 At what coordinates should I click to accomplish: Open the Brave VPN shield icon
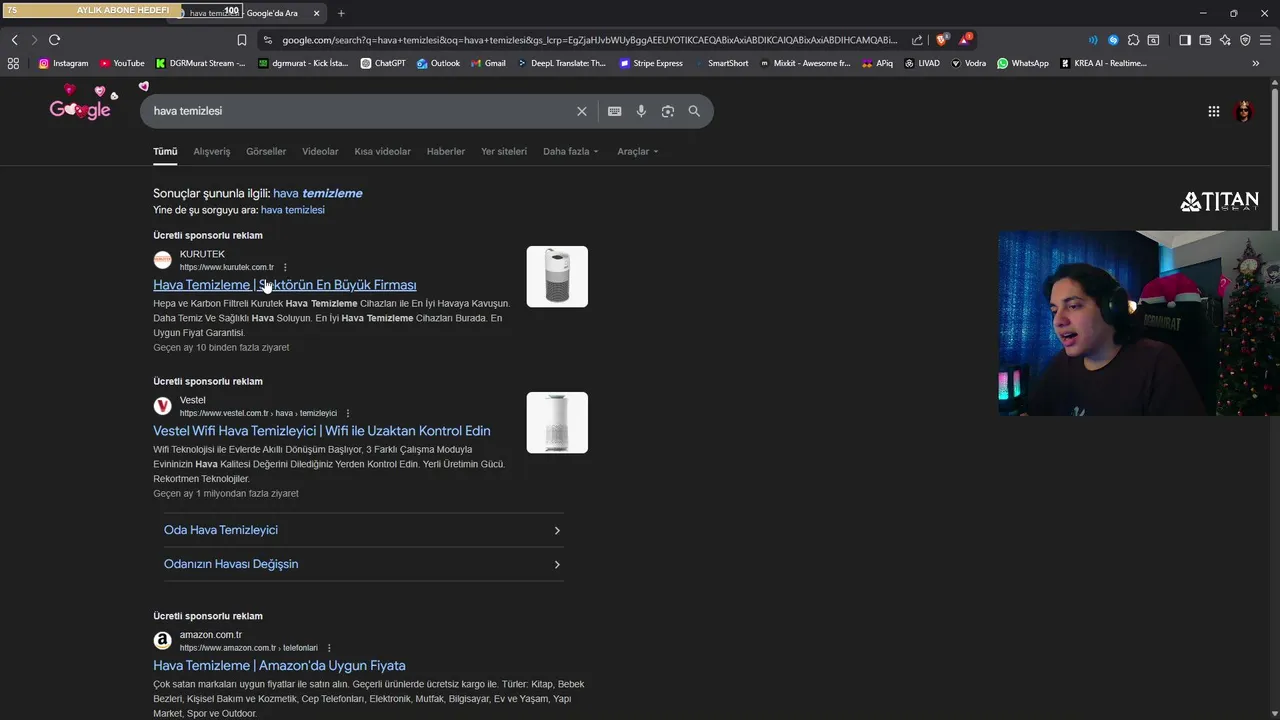(1245, 40)
